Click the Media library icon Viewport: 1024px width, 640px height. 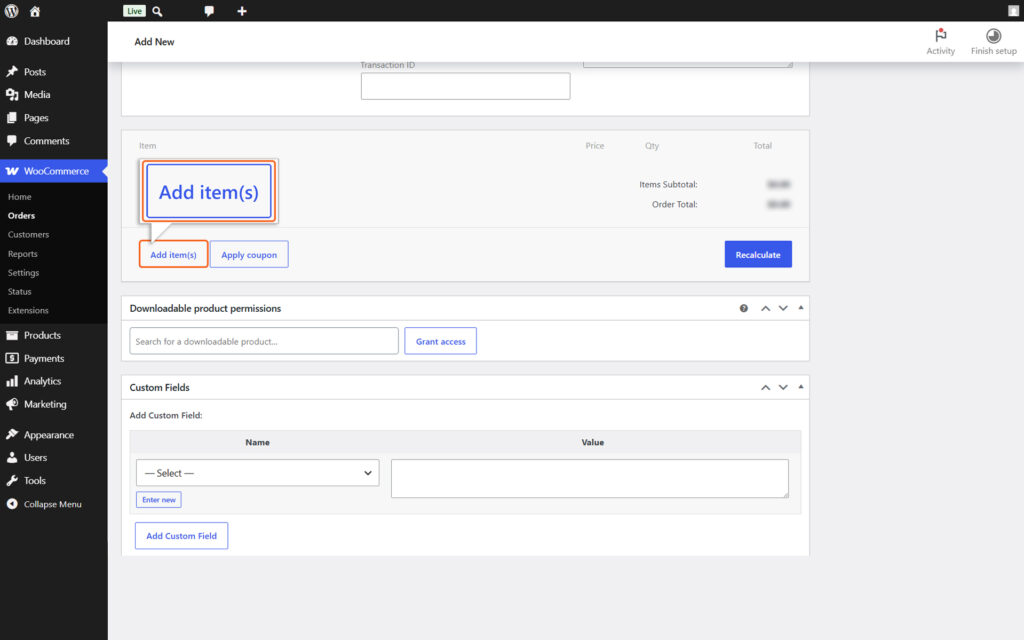12,95
